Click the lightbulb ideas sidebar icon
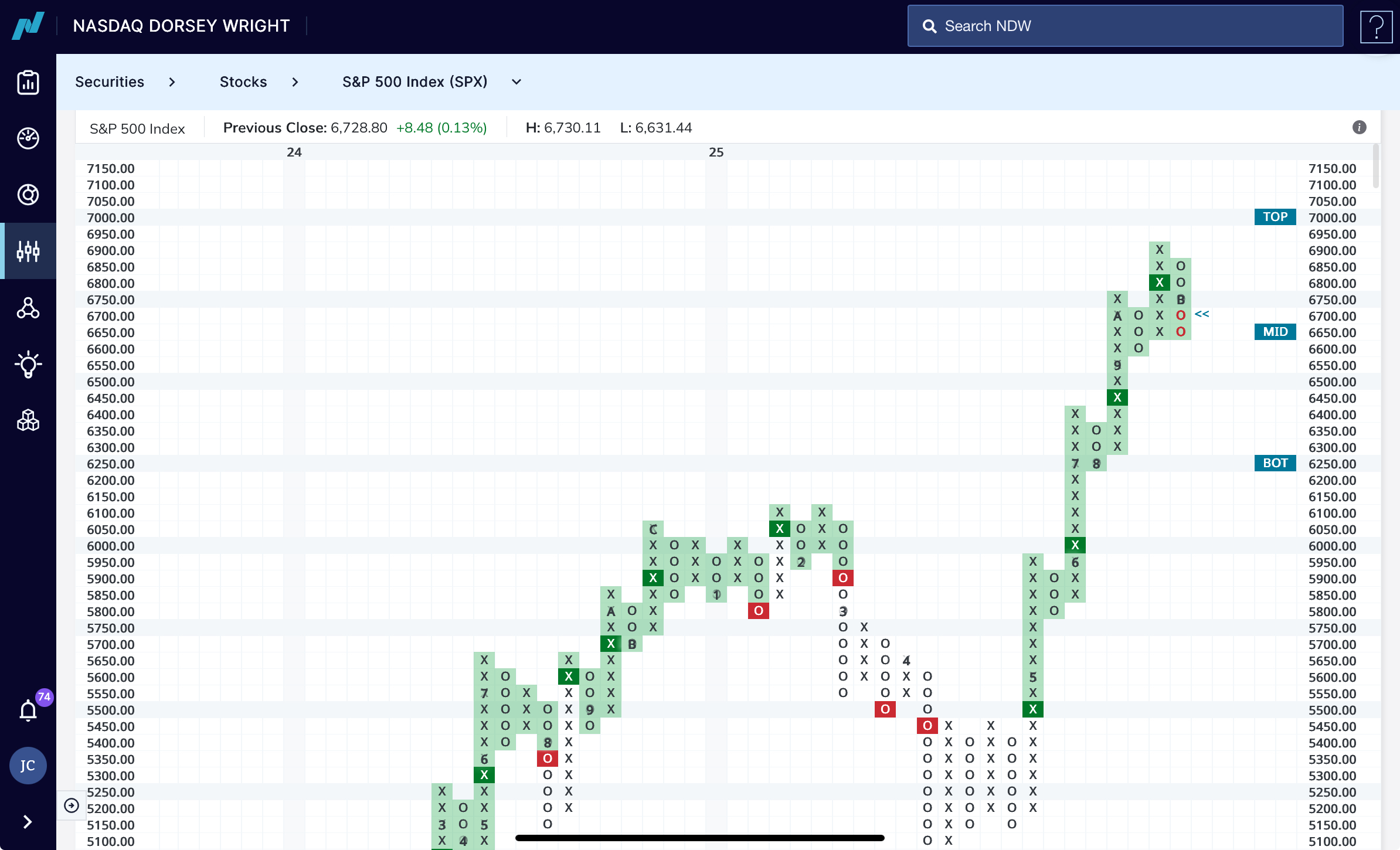Image resolution: width=1400 pixels, height=850 pixels. (28, 365)
